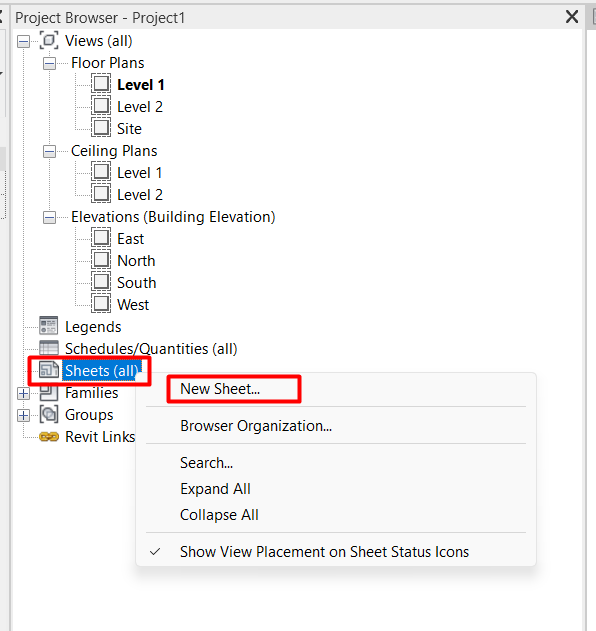Expand the Families node
The image size is (596, 631).
click(24, 393)
